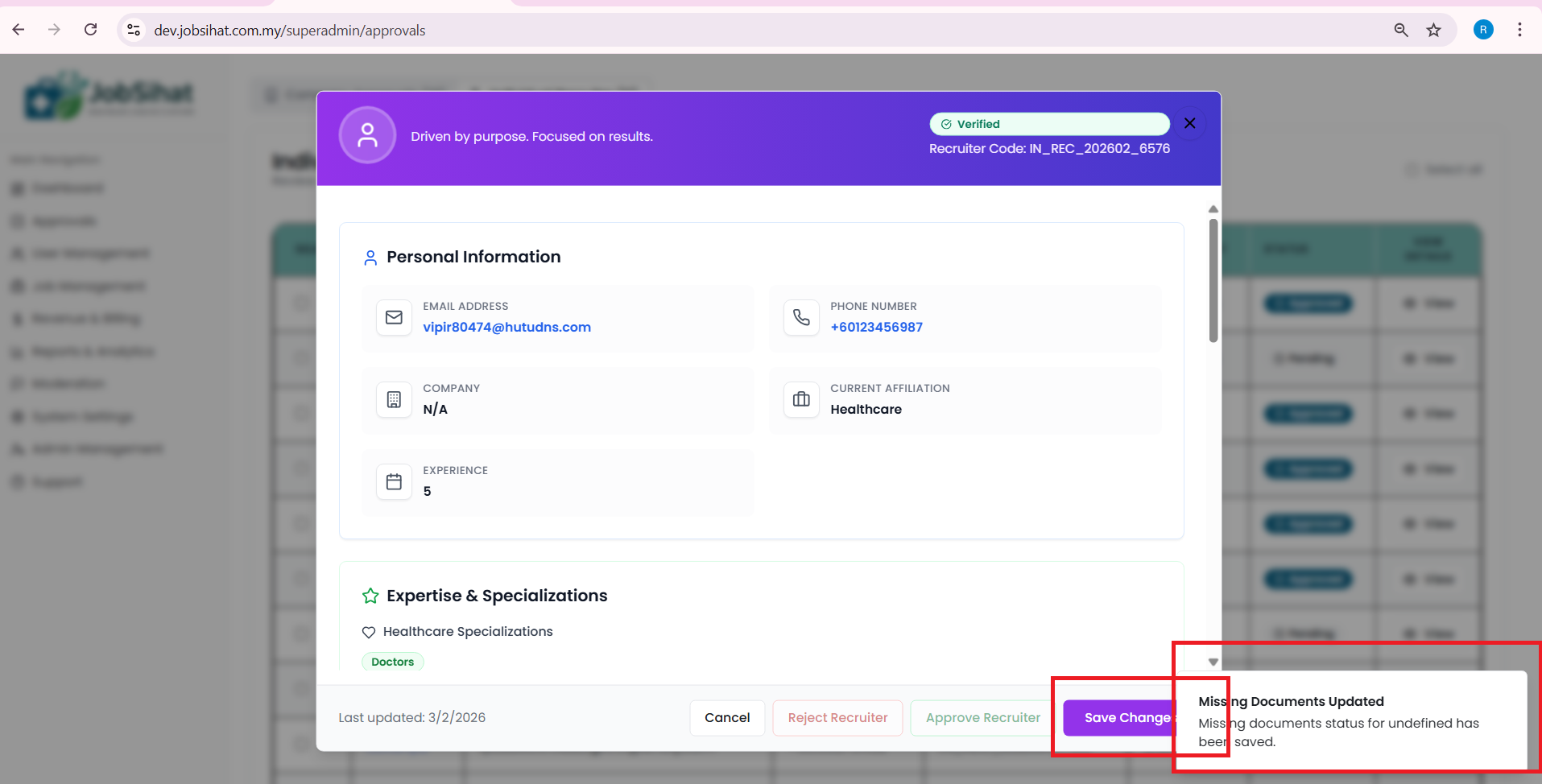Viewport: 1542px width, 784px height.
Task: Bookmark this page with star icon
Action: click(1433, 31)
